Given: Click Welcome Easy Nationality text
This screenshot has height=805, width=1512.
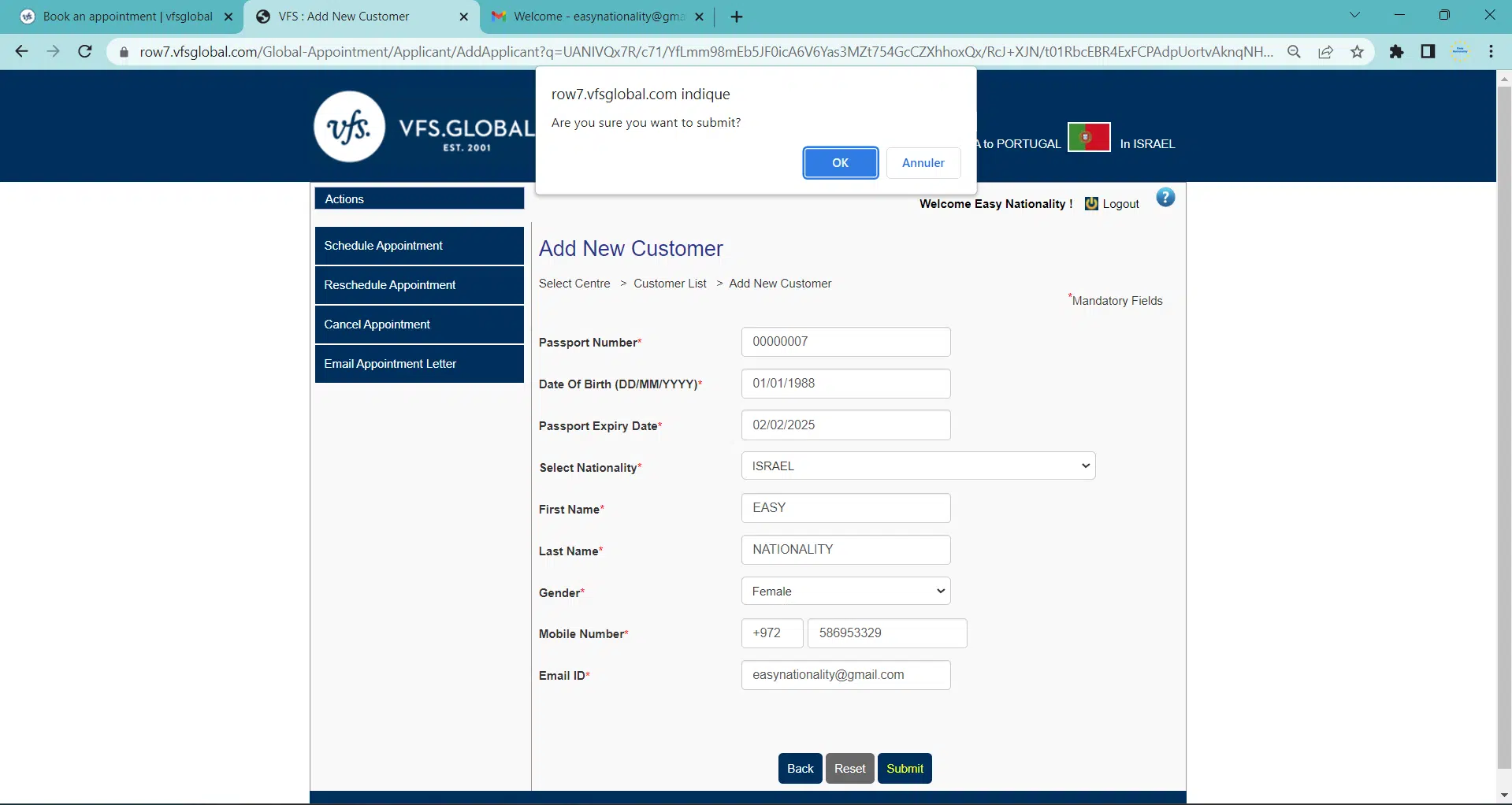Looking at the screenshot, I should pos(996,204).
